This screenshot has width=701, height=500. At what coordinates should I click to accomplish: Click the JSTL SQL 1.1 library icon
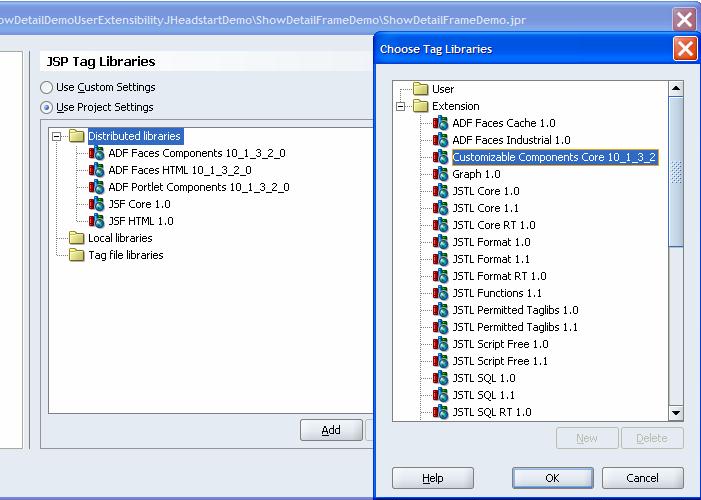tap(440, 395)
